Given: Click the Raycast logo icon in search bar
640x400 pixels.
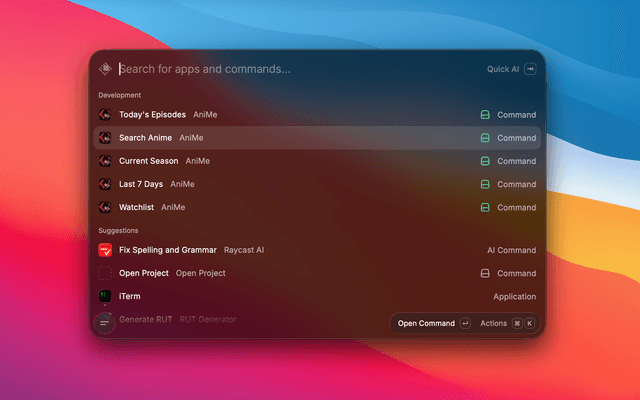Looking at the screenshot, I should tap(105, 69).
